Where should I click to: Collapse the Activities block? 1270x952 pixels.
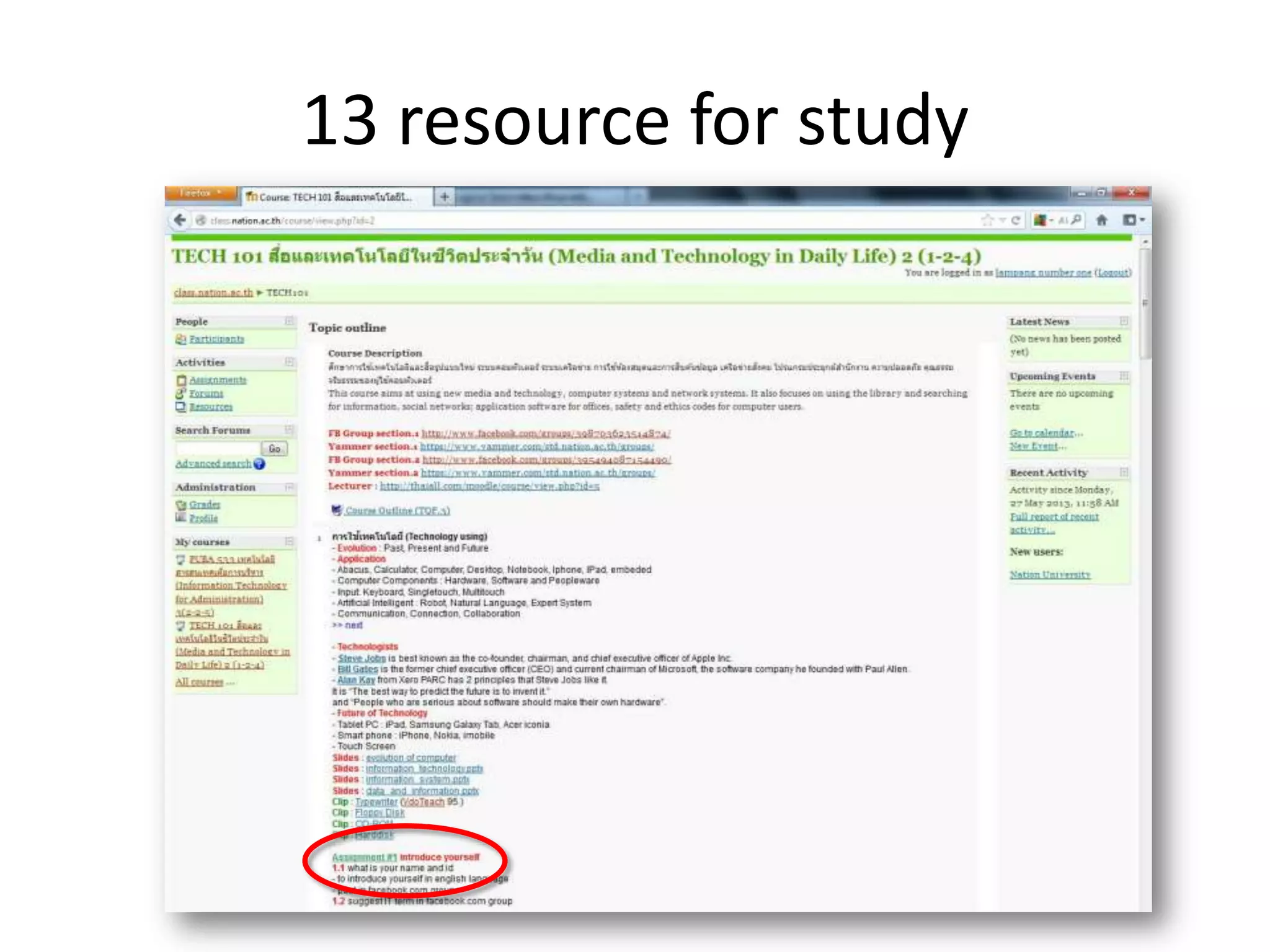[289, 362]
